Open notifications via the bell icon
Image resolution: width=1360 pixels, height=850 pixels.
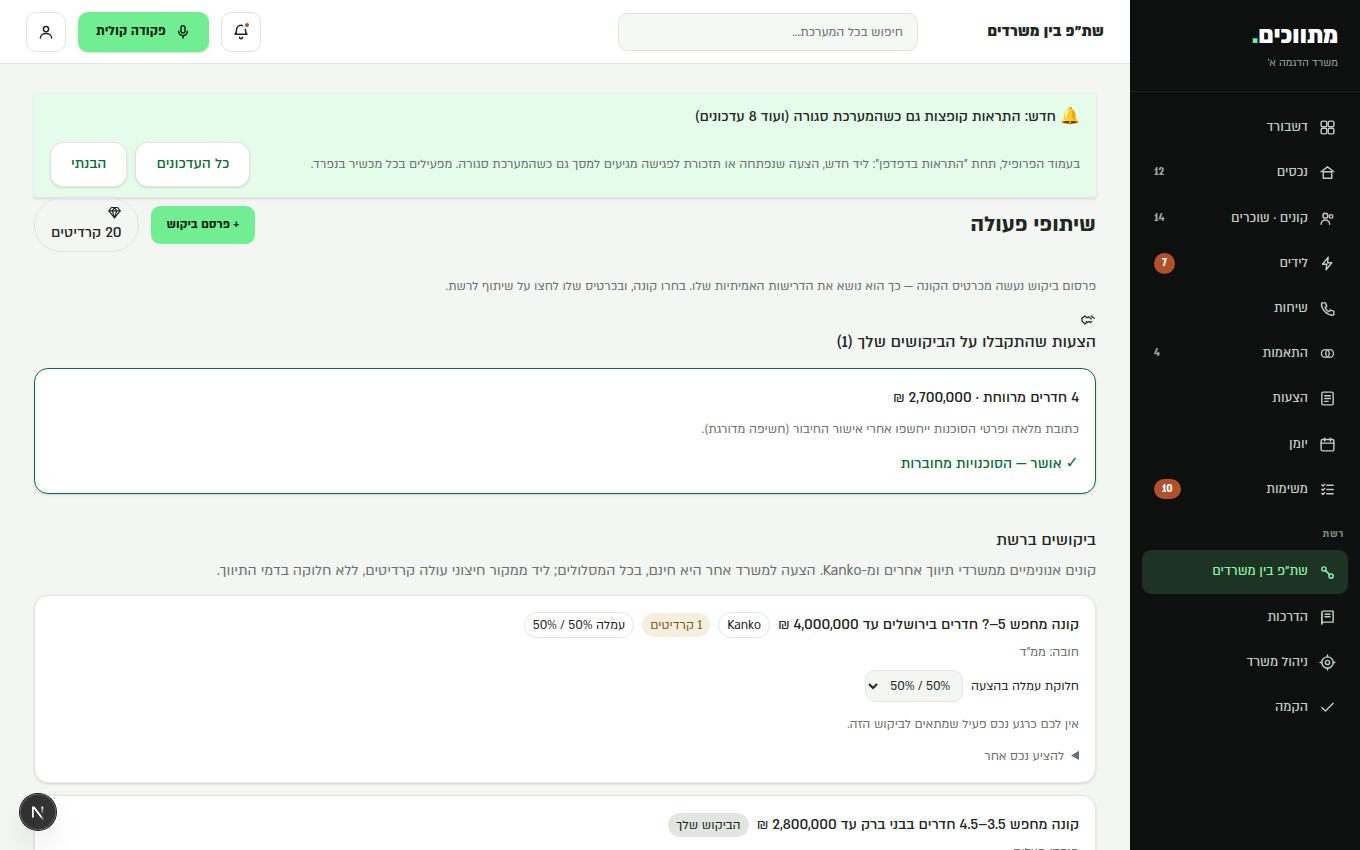[x=241, y=32]
